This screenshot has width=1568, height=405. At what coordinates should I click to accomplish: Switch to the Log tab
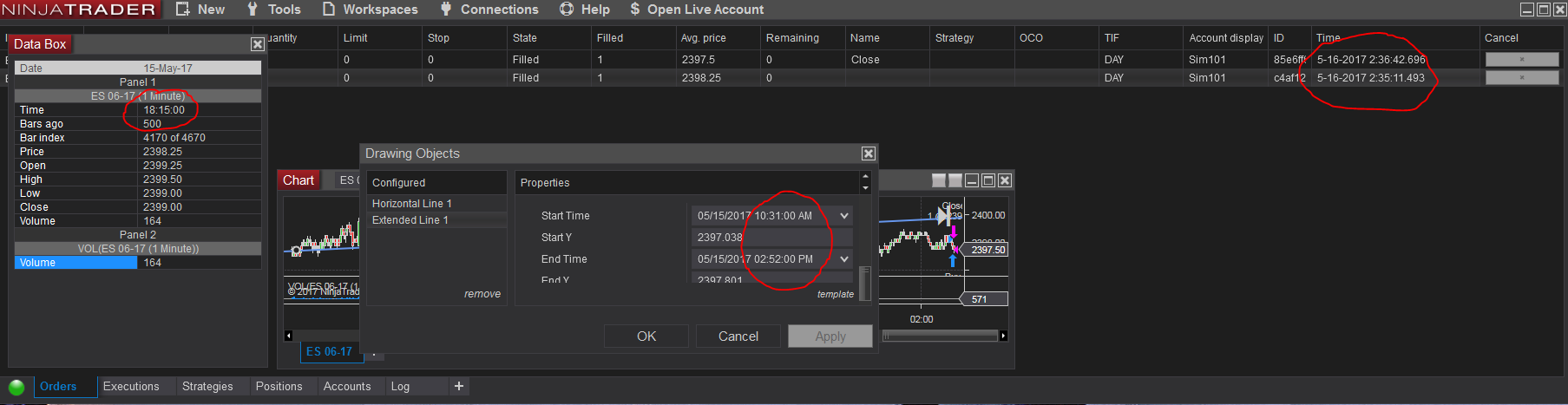tap(400, 387)
